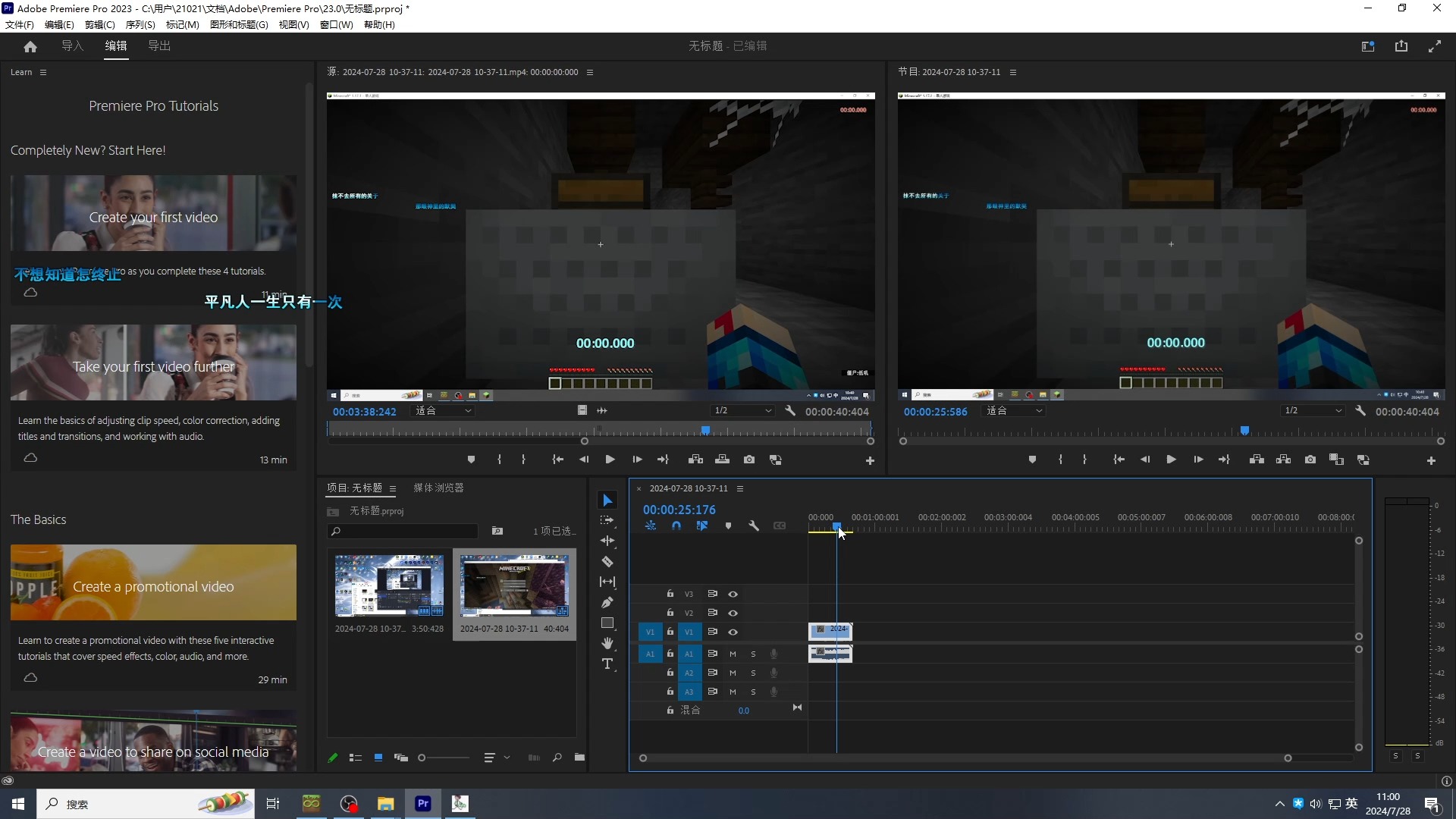Screen dimensions: 1456x819
Task: Click the quick export share icon
Action: 1401,46
